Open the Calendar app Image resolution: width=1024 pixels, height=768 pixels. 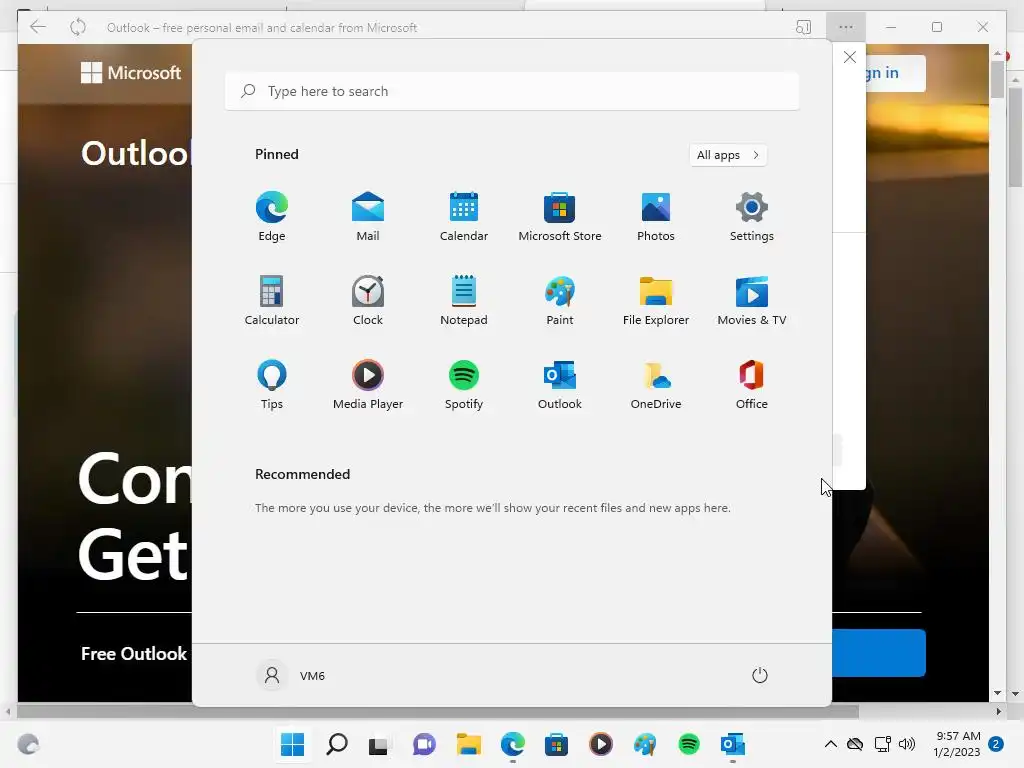pos(464,217)
